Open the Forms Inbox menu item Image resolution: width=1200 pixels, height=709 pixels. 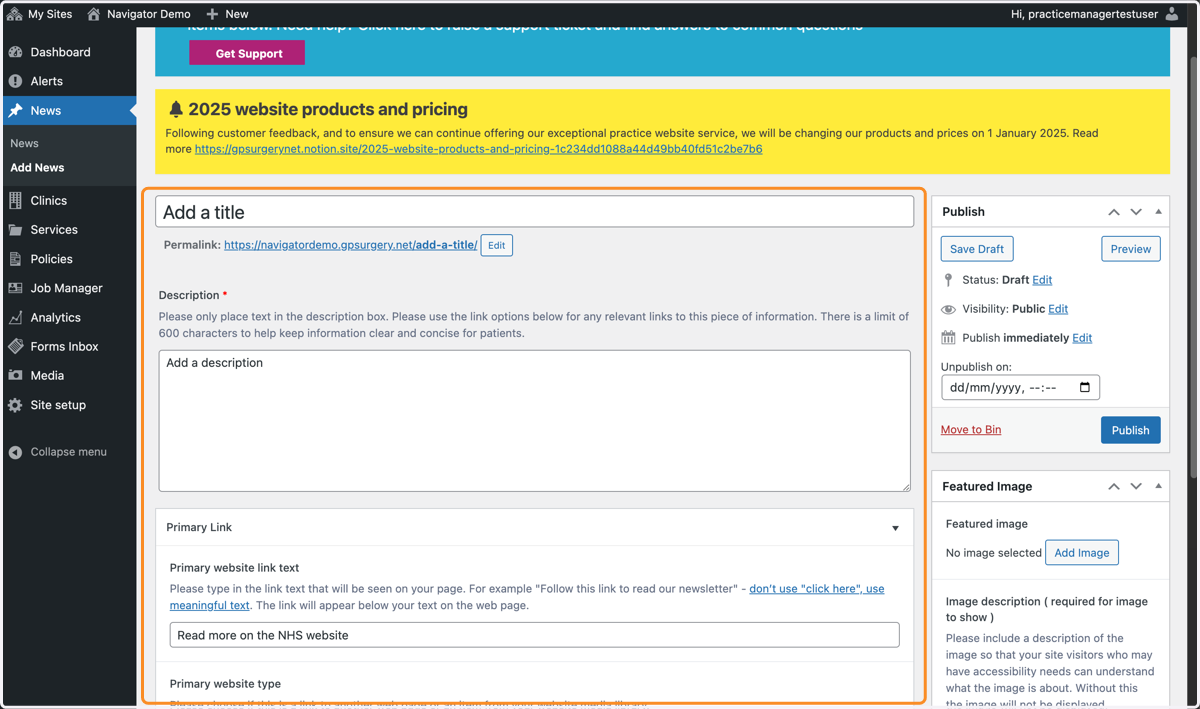click(68, 346)
